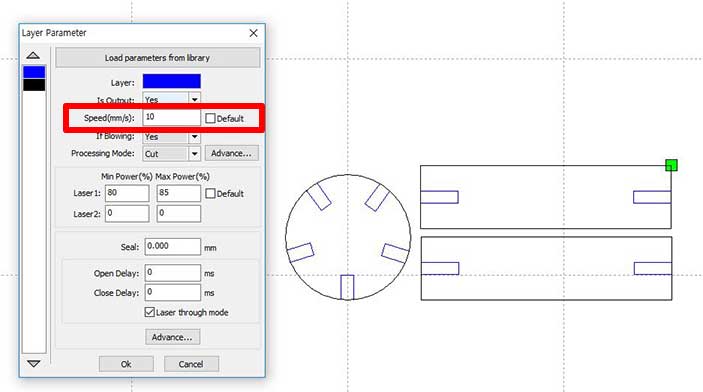The image size is (703, 392).
Task: Uncheck Laser through mode
Action: pos(150,312)
